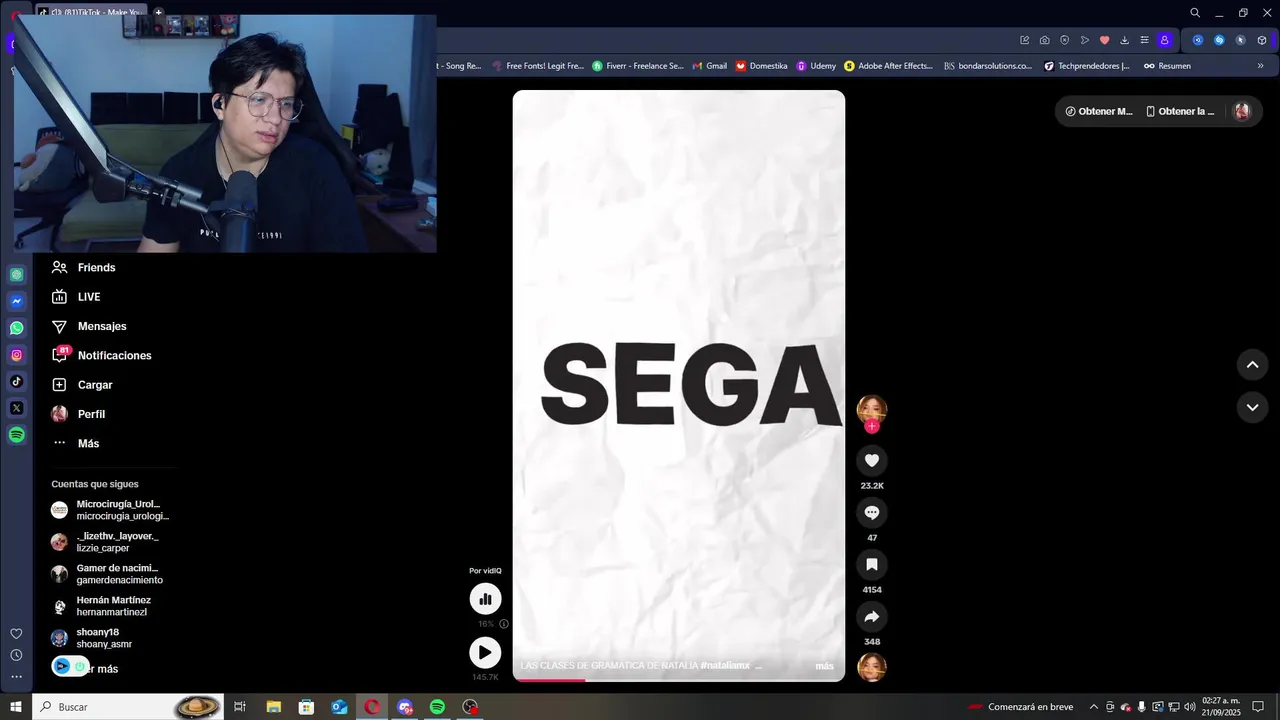Open the TikTok icon in Opera sidebar
This screenshot has height=720, width=1280.
(17, 381)
